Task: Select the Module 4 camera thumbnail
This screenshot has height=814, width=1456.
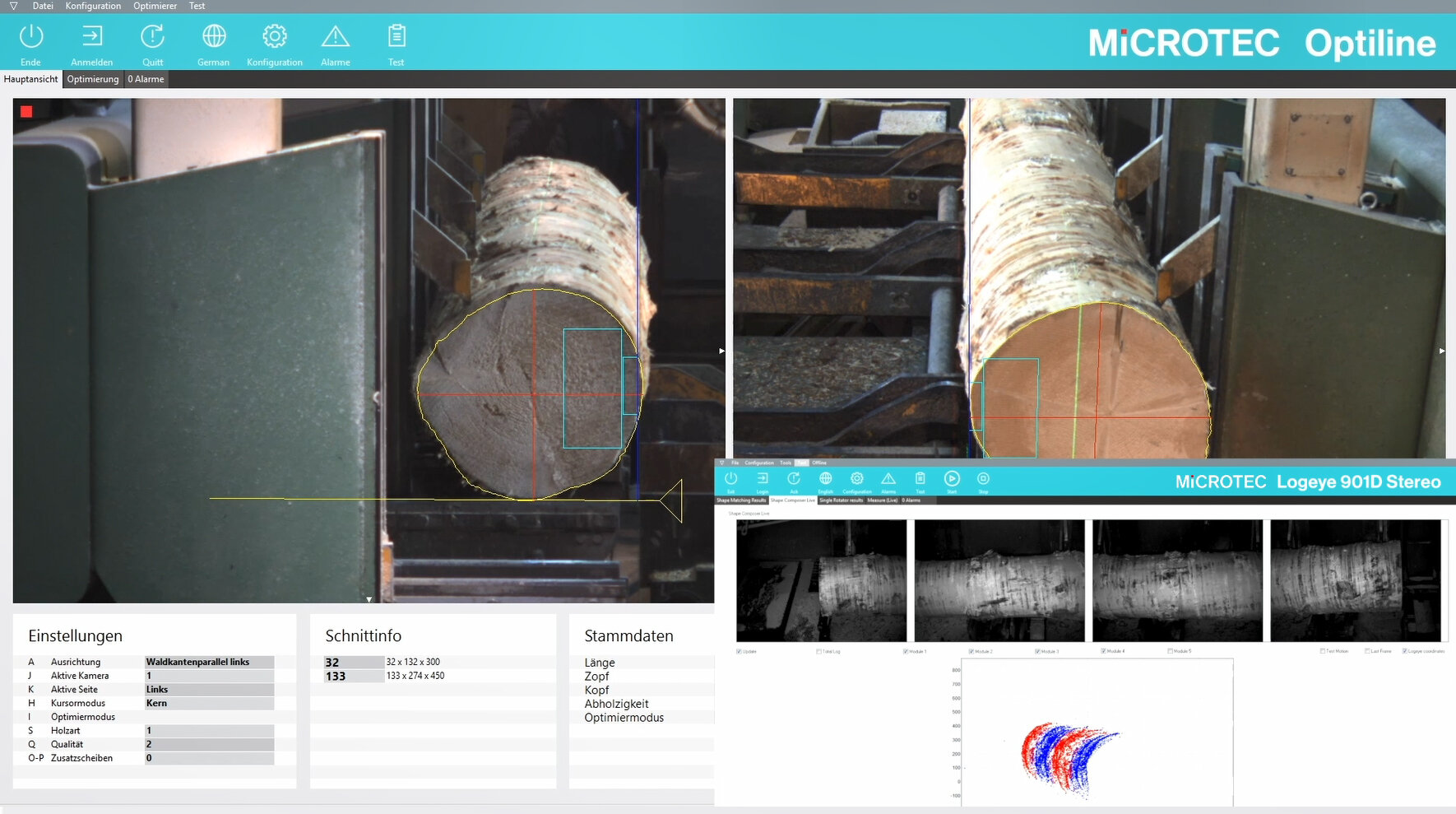Action: pyautogui.click(x=1357, y=580)
